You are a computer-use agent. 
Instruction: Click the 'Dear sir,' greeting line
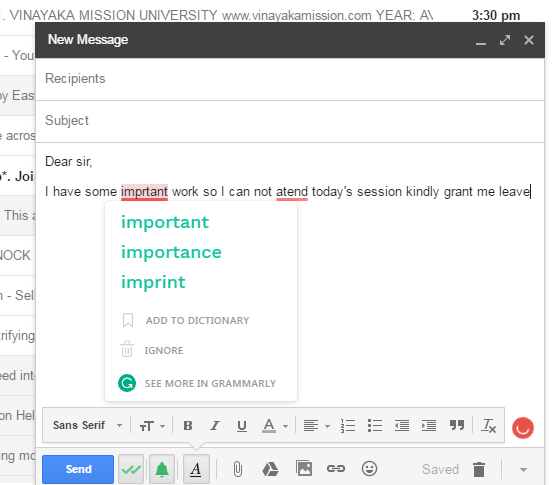[x=69, y=162]
